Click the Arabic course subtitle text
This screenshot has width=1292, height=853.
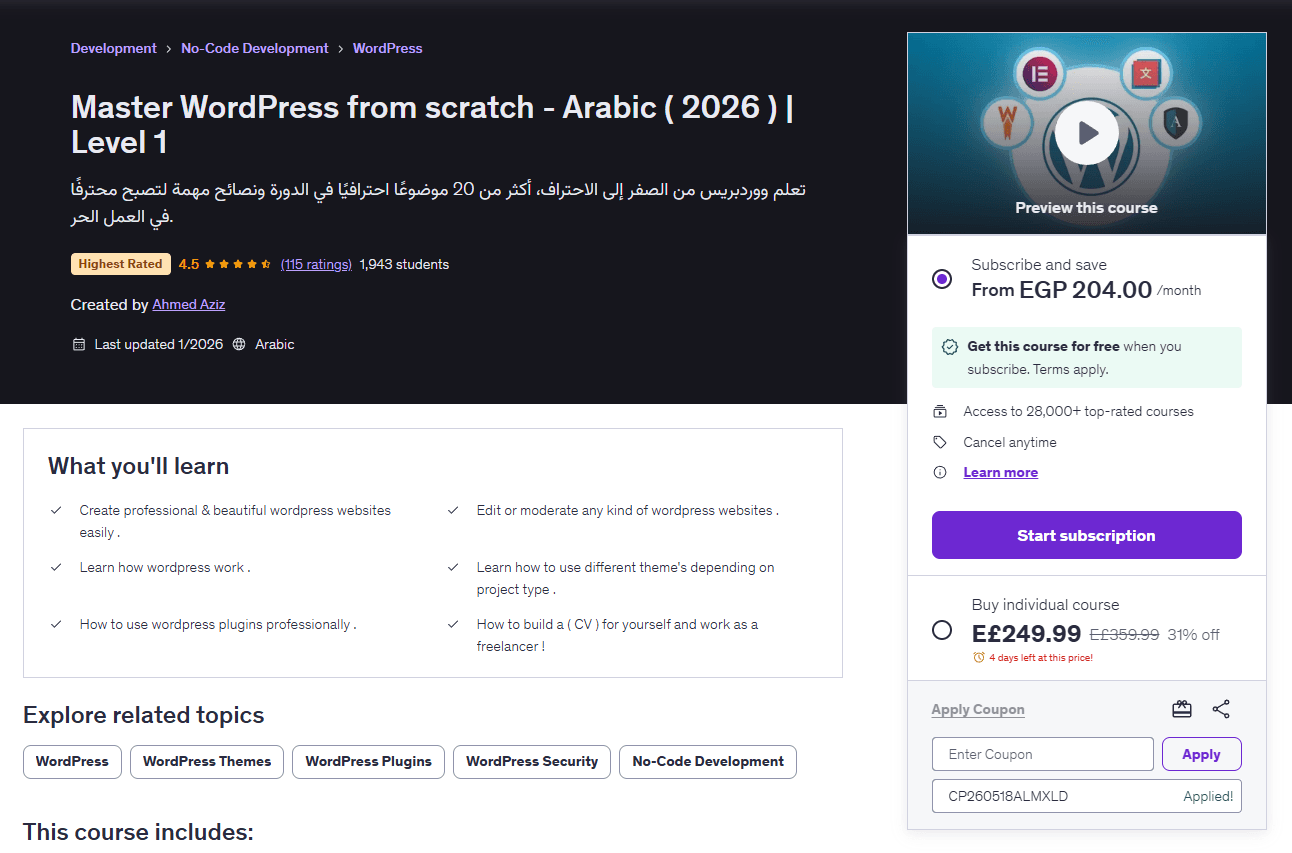pyautogui.click(x=438, y=203)
